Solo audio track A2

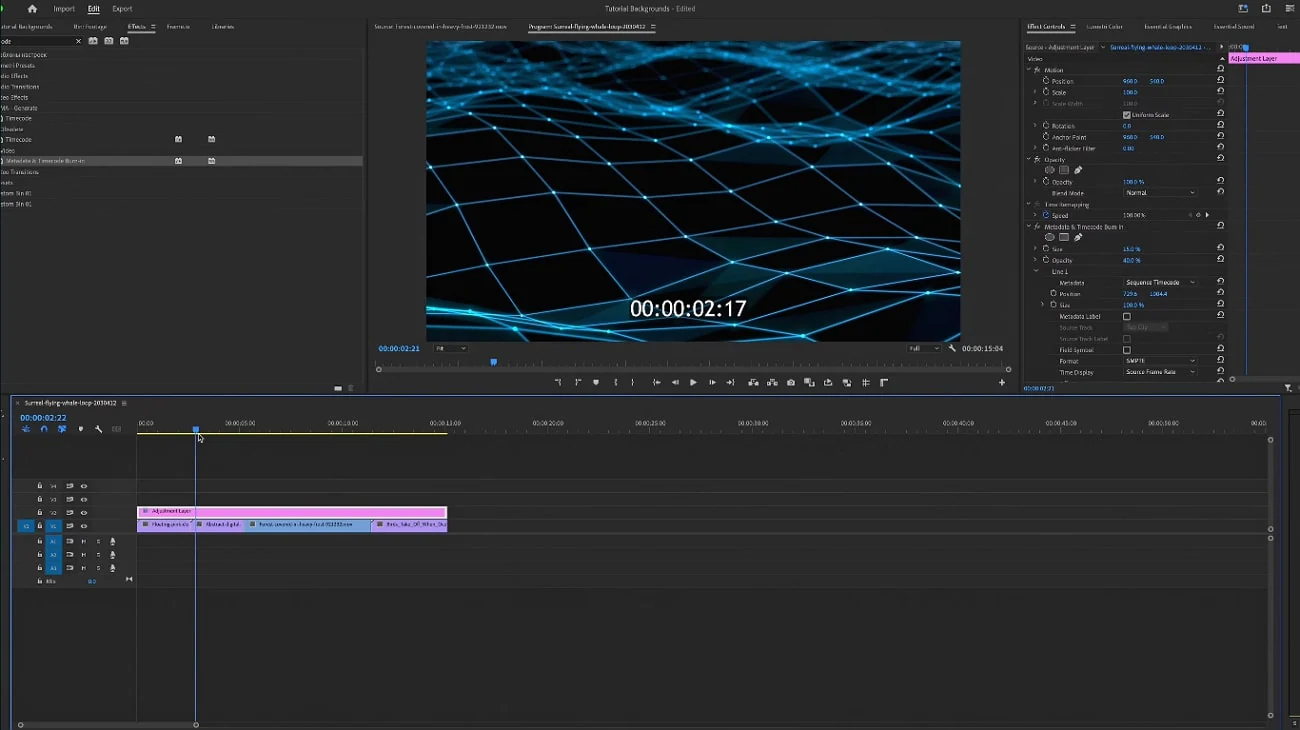tap(98, 554)
